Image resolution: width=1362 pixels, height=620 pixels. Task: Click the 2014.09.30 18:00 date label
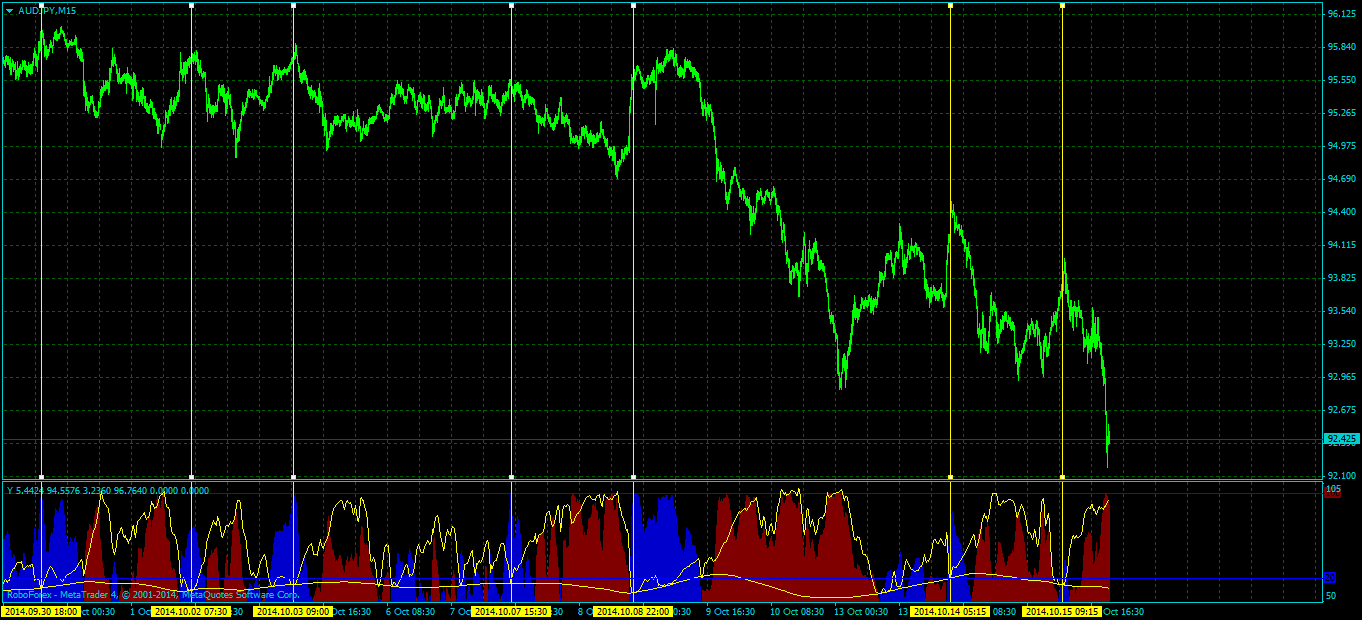(x=41, y=611)
